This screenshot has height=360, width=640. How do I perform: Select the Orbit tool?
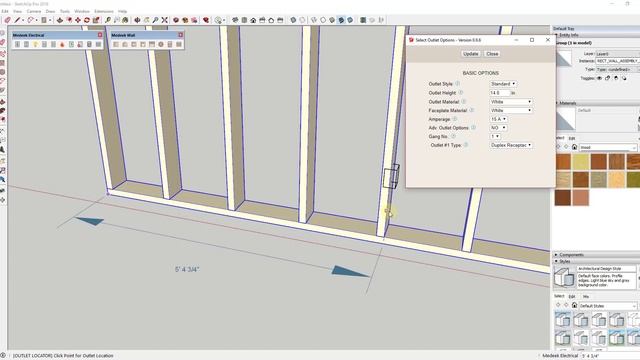(137, 20)
